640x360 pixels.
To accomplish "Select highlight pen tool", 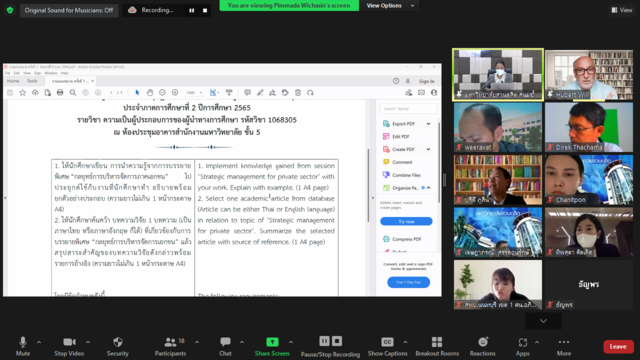I will tap(260, 93).
